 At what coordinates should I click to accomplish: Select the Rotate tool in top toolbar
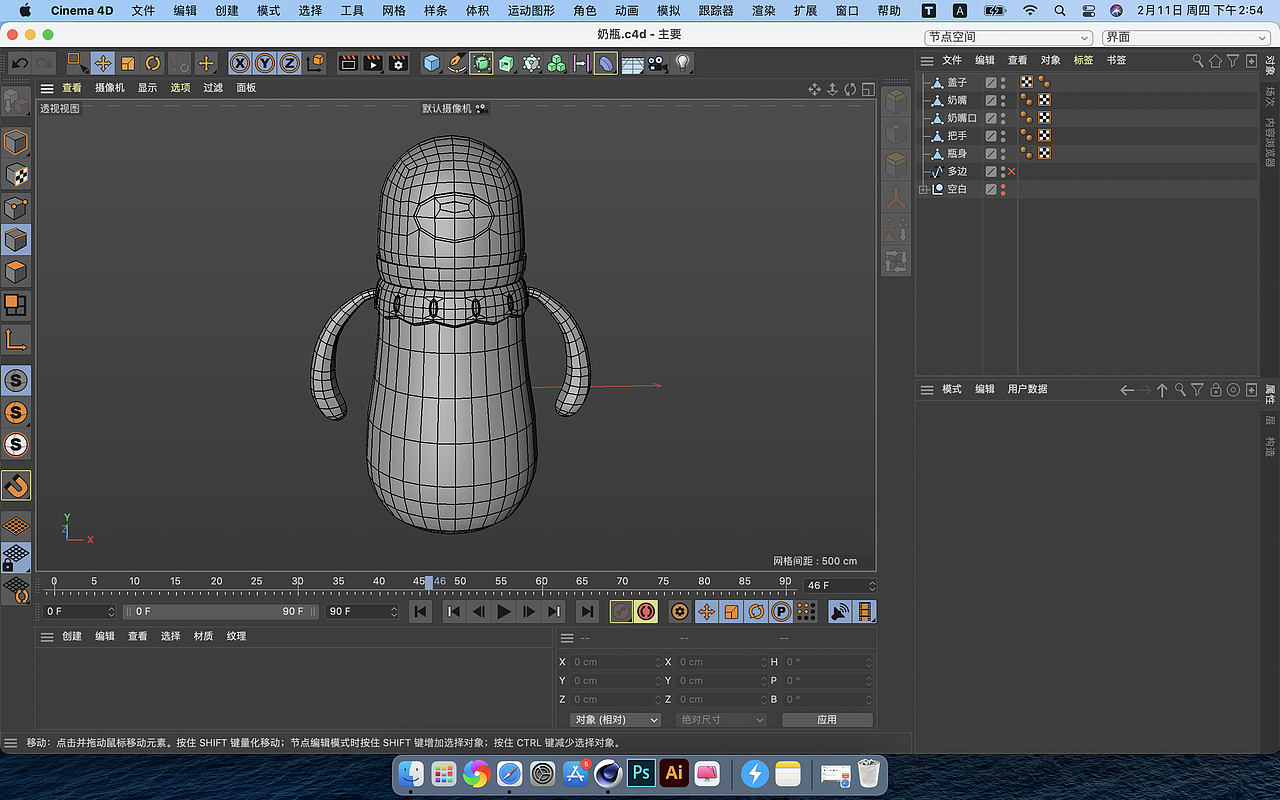pos(153,63)
